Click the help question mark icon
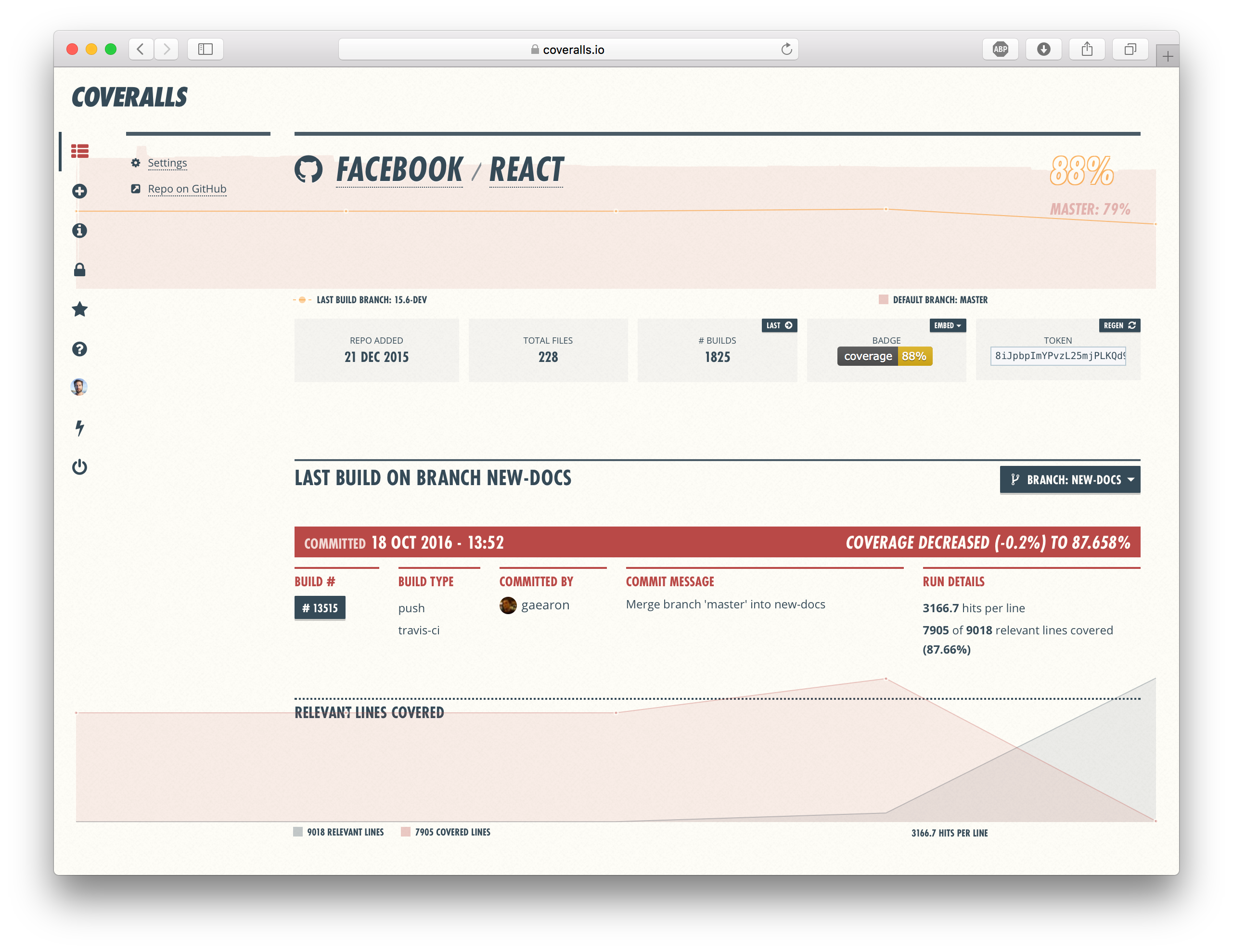This screenshot has width=1233, height=952. point(79,349)
